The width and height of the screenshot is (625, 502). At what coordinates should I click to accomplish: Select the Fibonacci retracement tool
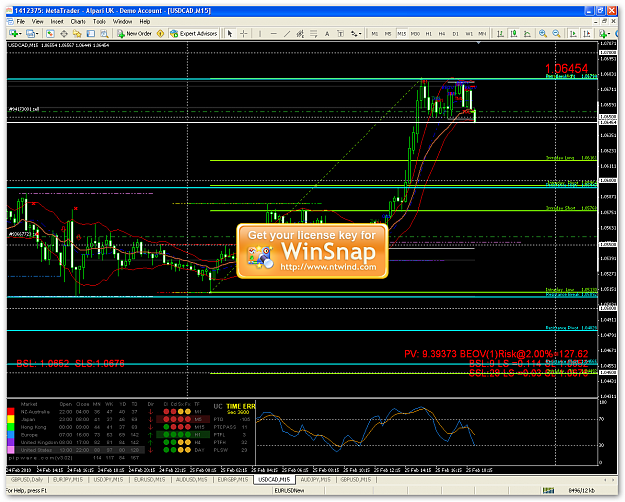point(314,34)
